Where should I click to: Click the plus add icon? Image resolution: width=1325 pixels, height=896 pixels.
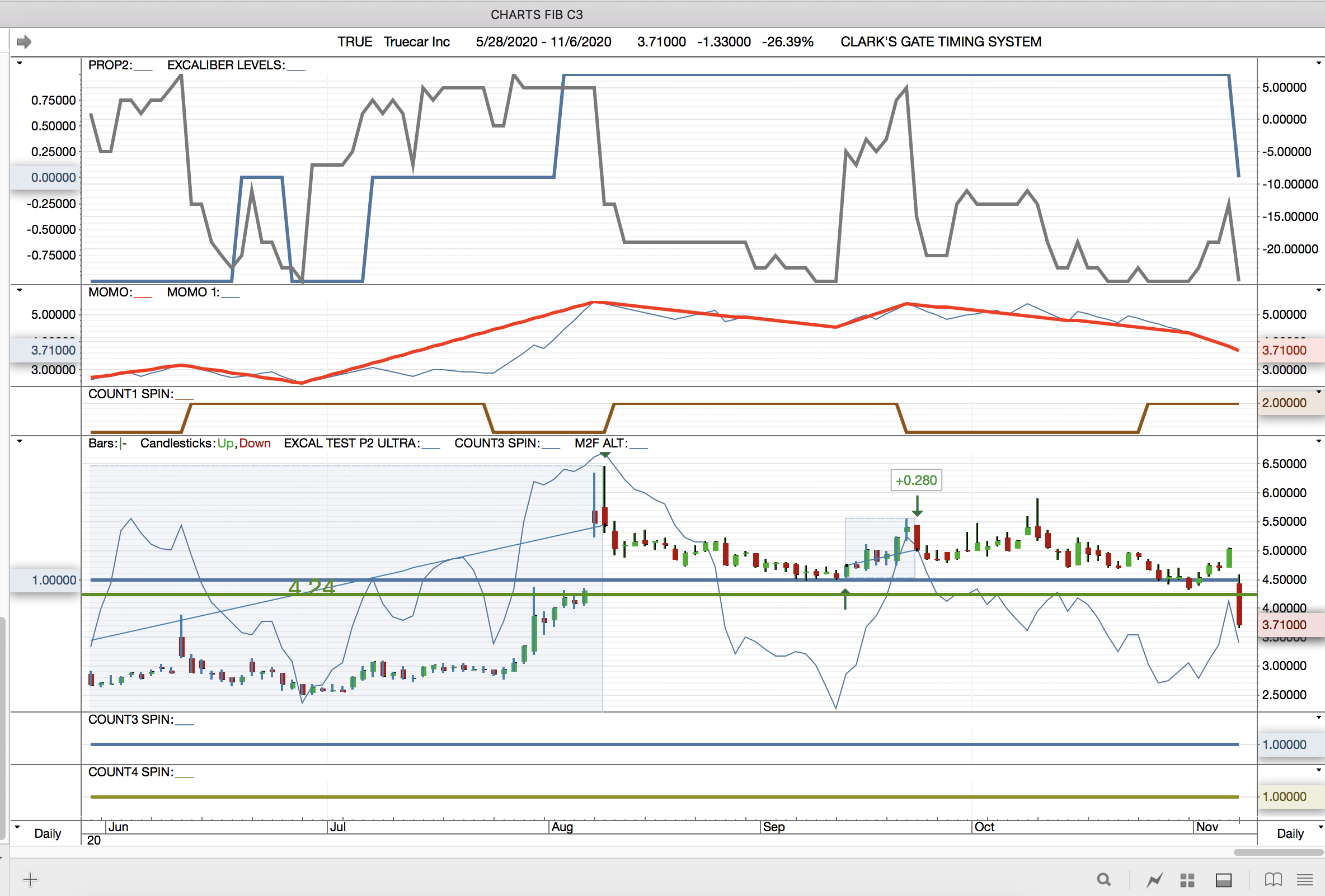[x=30, y=879]
